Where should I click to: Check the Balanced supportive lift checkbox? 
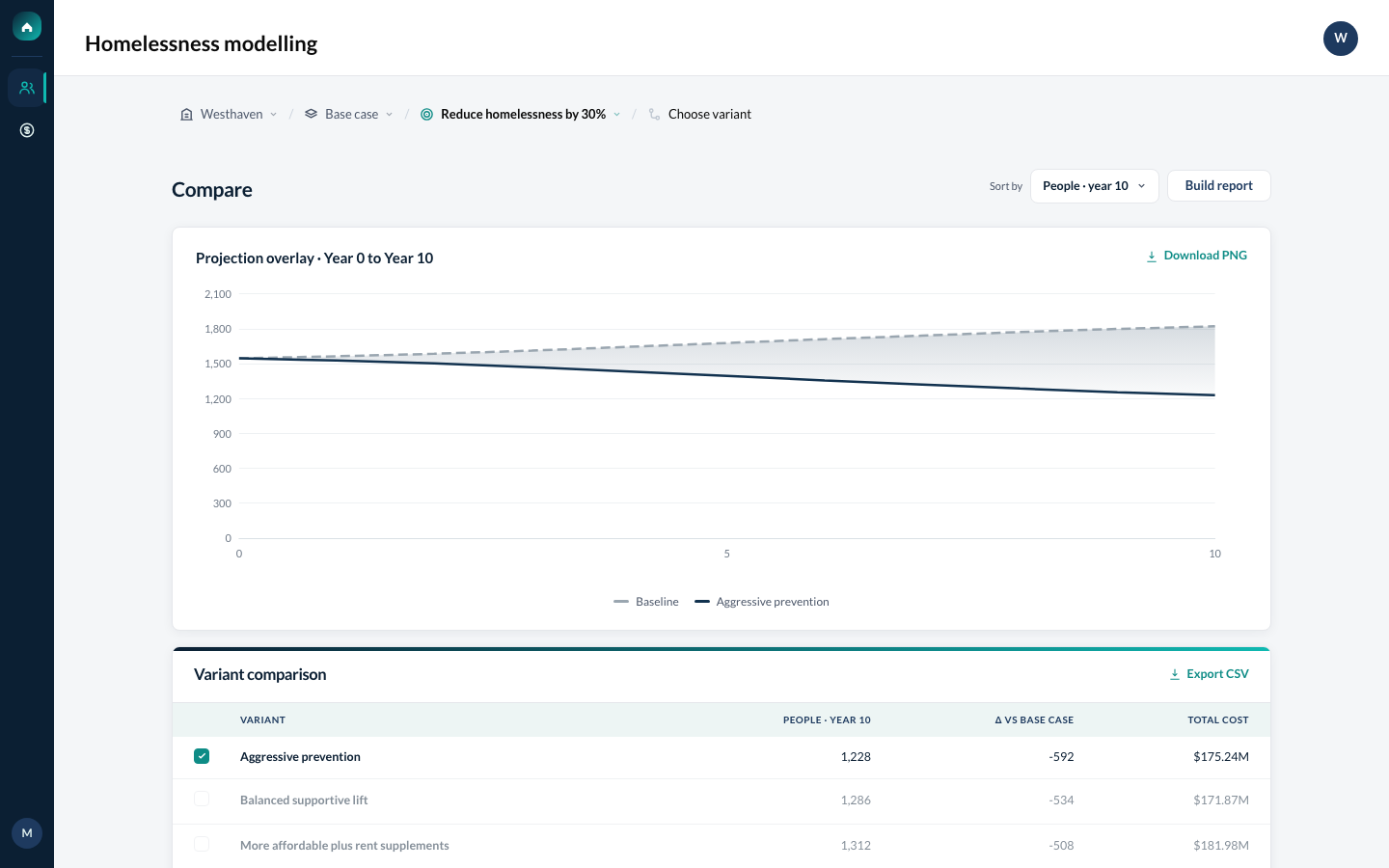click(x=202, y=800)
